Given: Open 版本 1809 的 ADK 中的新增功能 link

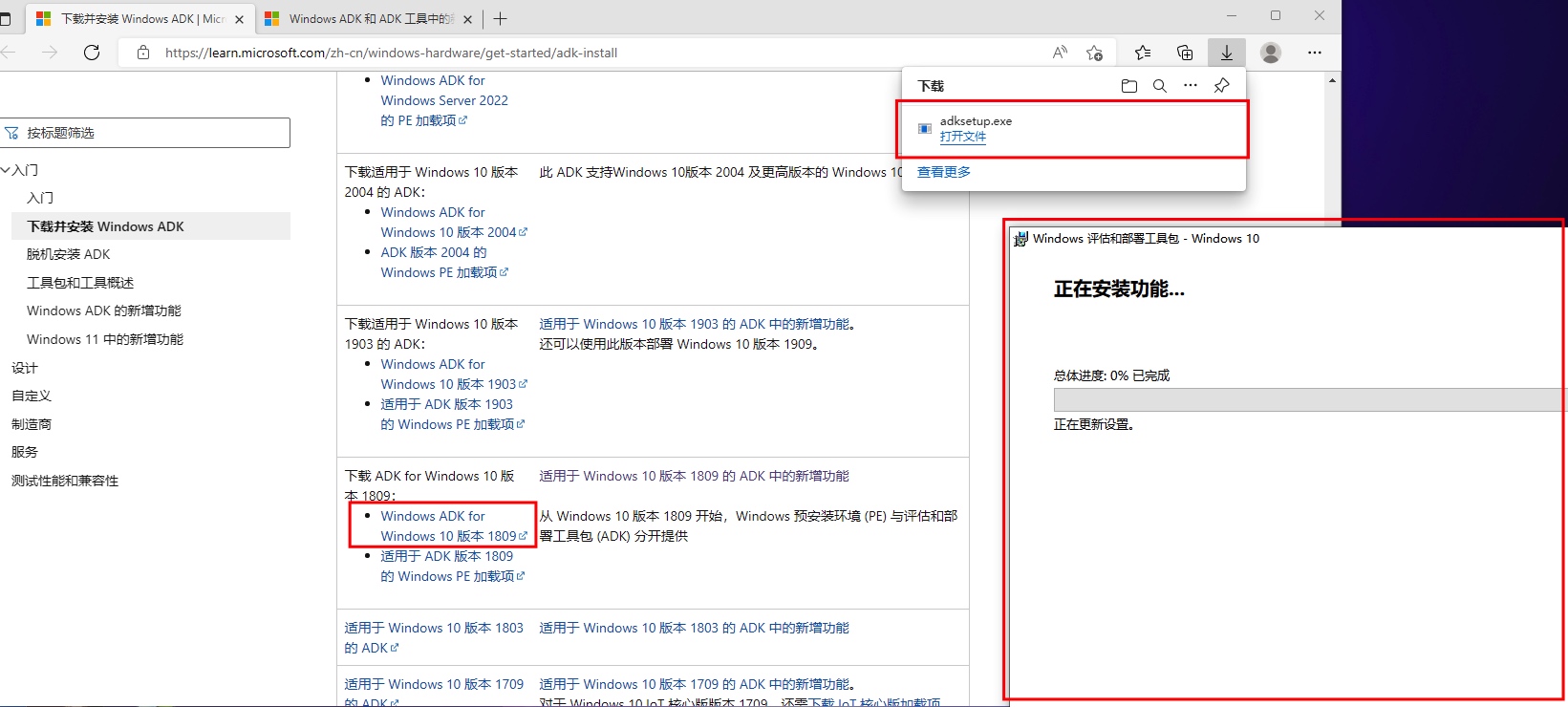Looking at the screenshot, I should (x=694, y=476).
